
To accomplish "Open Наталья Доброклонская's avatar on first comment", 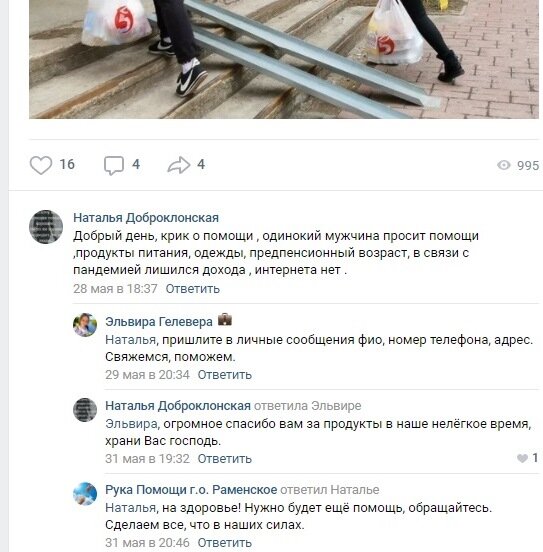I will click(x=46, y=227).
